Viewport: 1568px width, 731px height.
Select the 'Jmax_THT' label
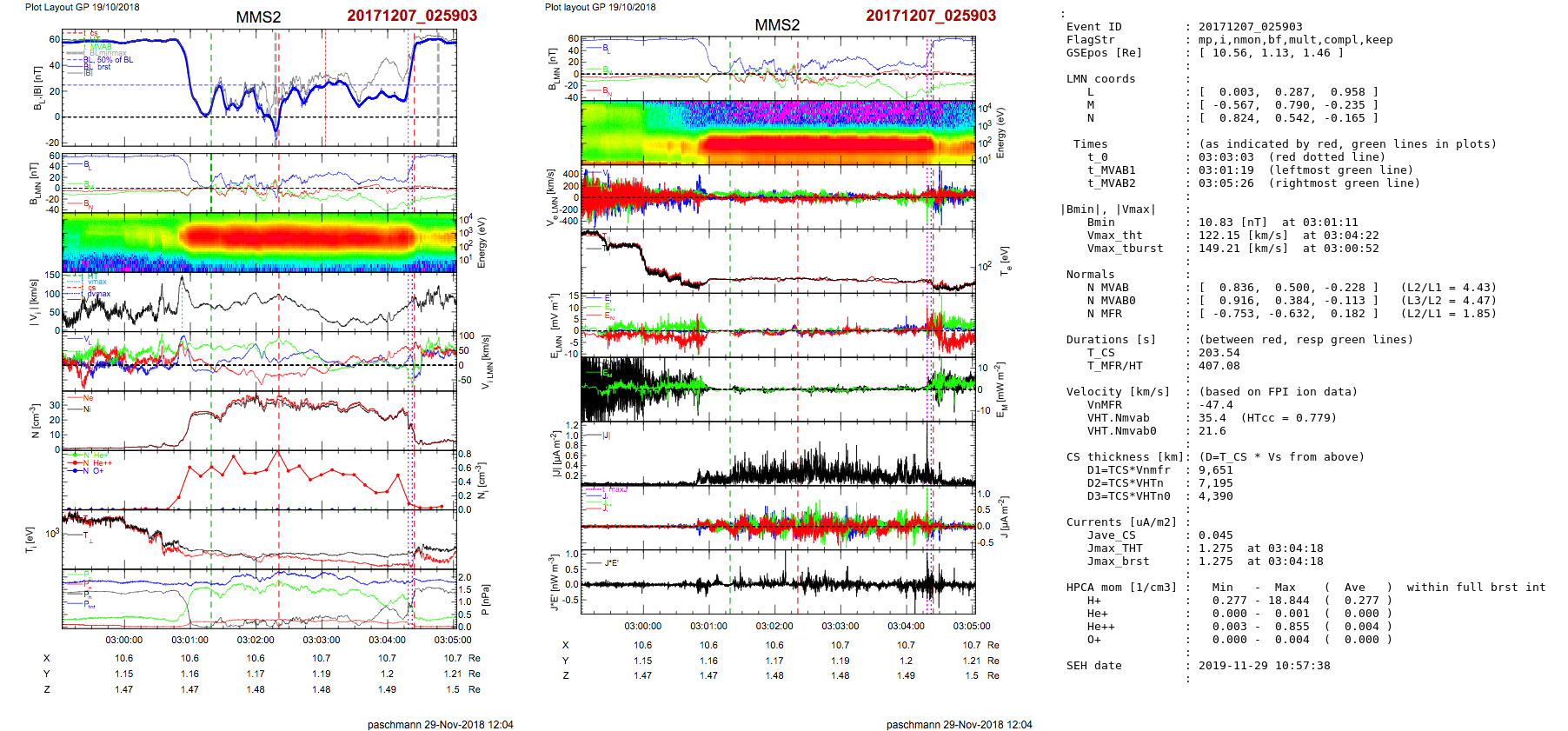click(x=1114, y=548)
